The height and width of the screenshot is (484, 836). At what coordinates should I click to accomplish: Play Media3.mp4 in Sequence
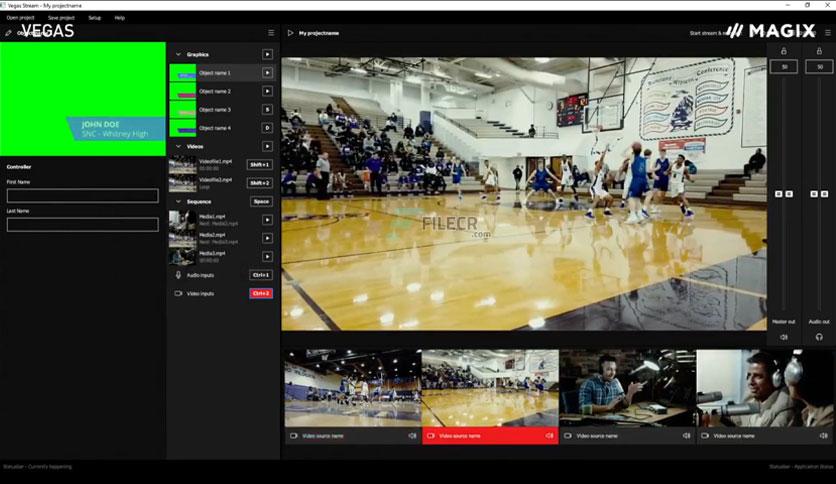[x=267, y=256]
